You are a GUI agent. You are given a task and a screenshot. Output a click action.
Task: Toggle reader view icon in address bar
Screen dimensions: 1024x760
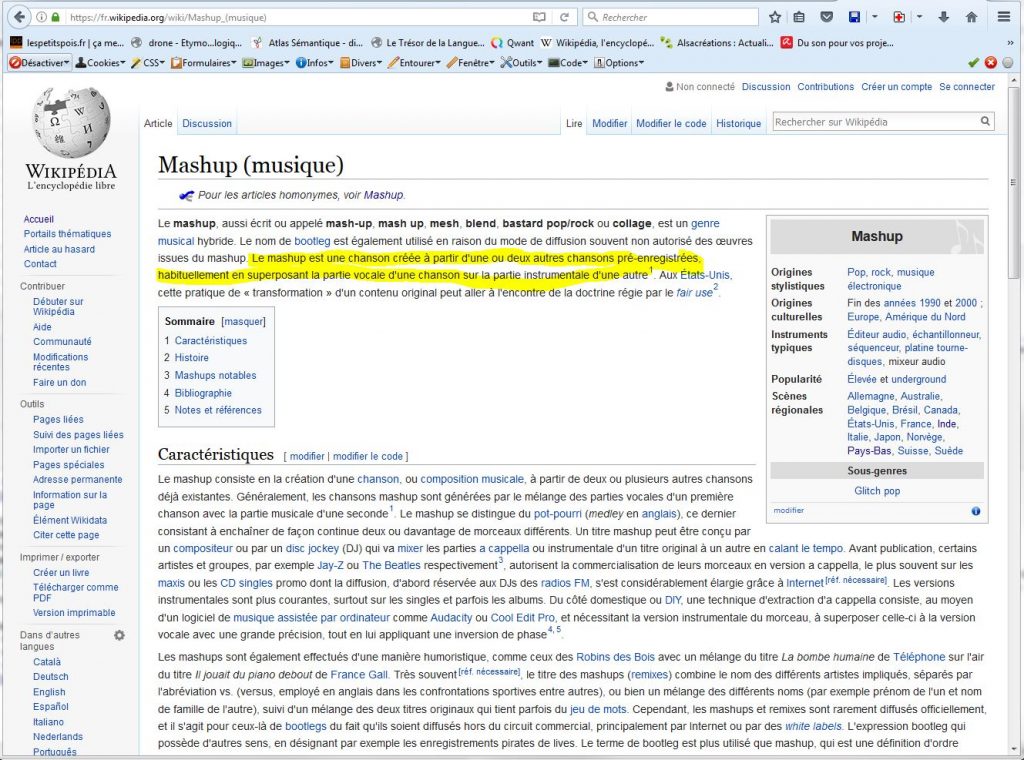[540, 17]
